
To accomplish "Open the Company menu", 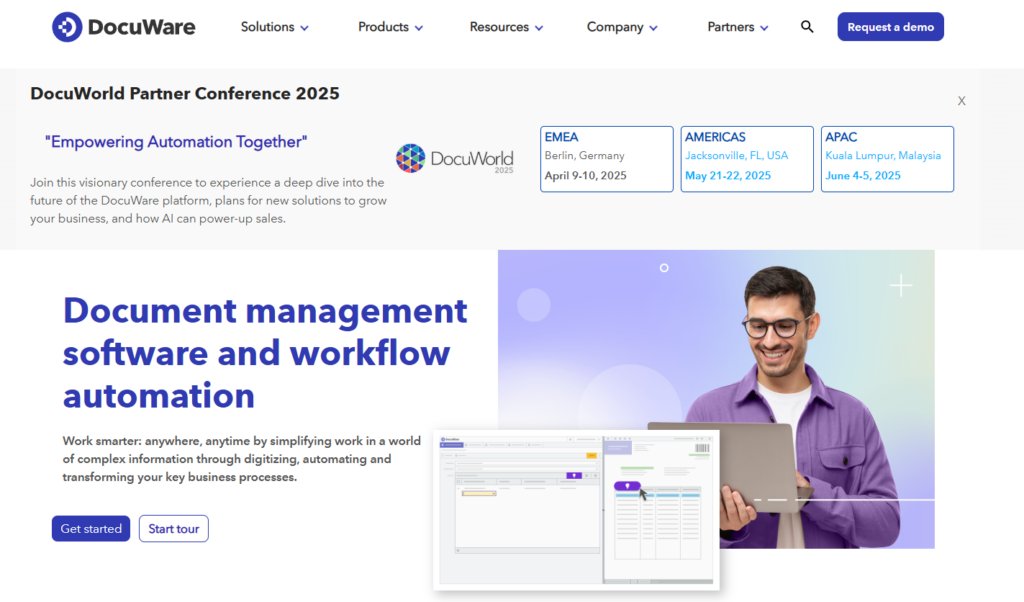I will (x=622, y=27).
